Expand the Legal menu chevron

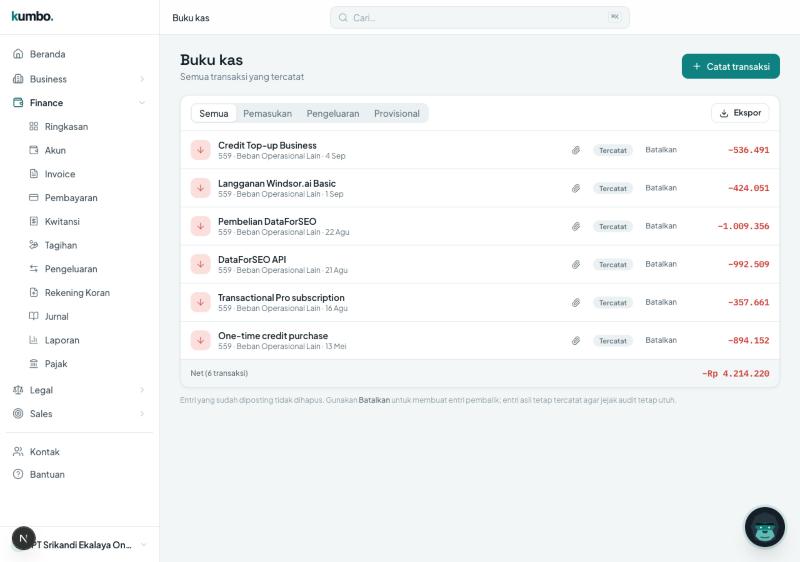pyautogui.click(x=142, y=390)
